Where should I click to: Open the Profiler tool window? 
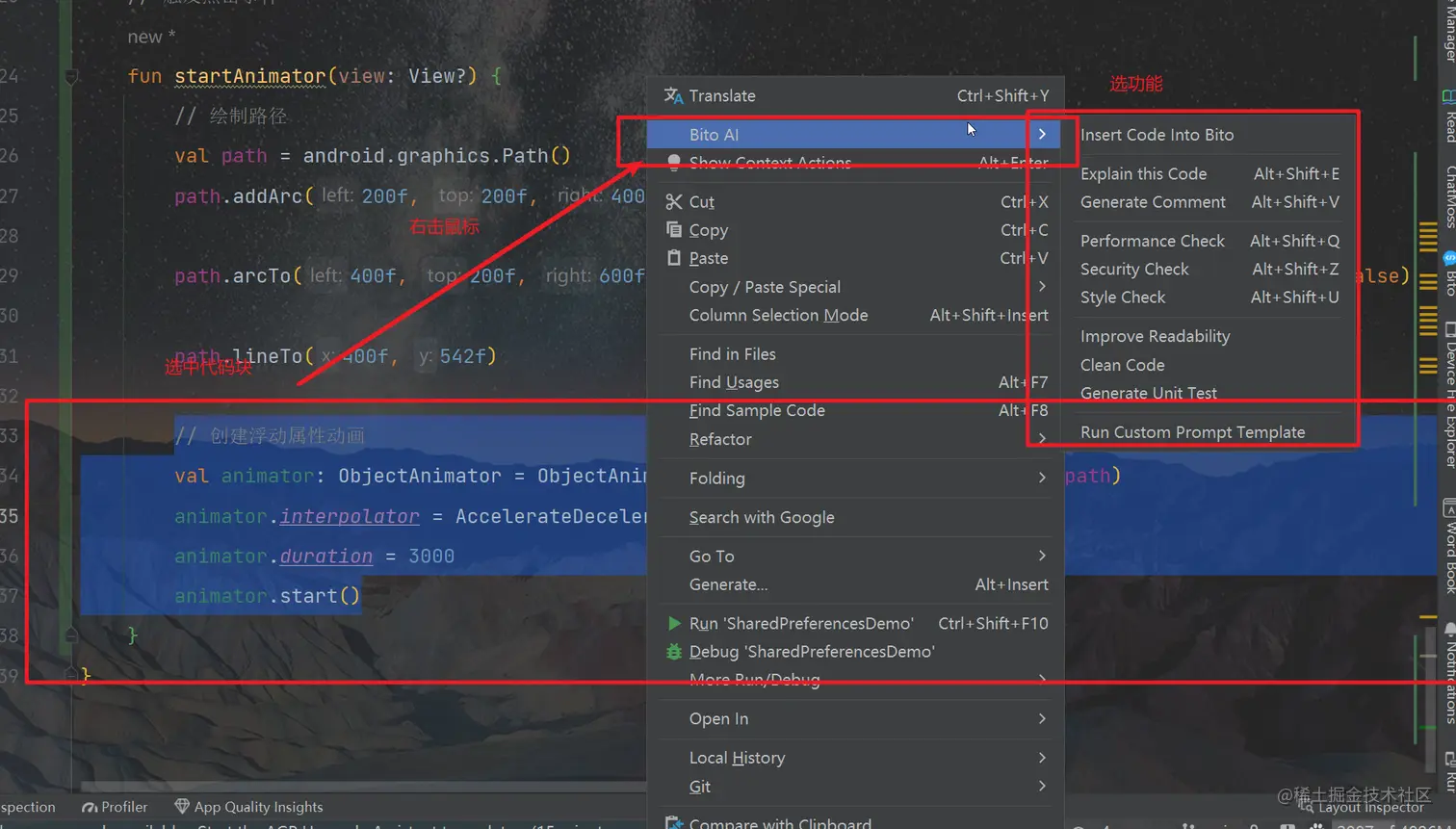pyautogui.click(x=115, y=807)
